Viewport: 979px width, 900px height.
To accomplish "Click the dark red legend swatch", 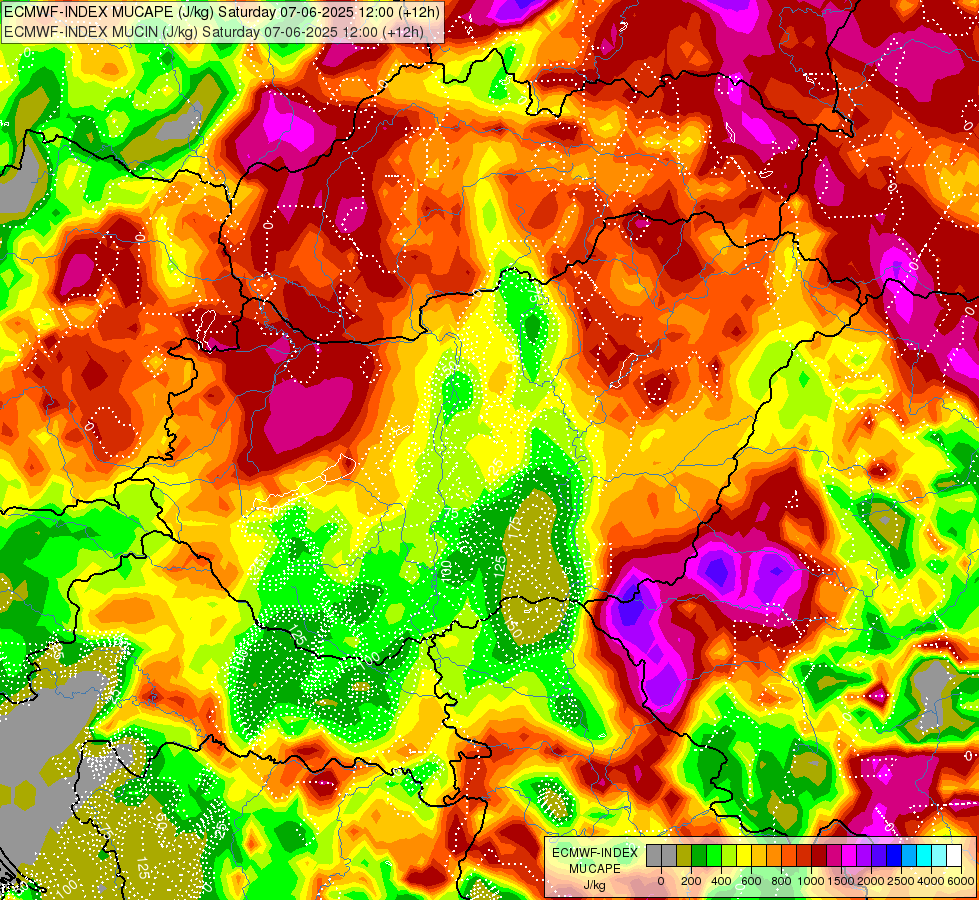I will click(x=819, y=855).
